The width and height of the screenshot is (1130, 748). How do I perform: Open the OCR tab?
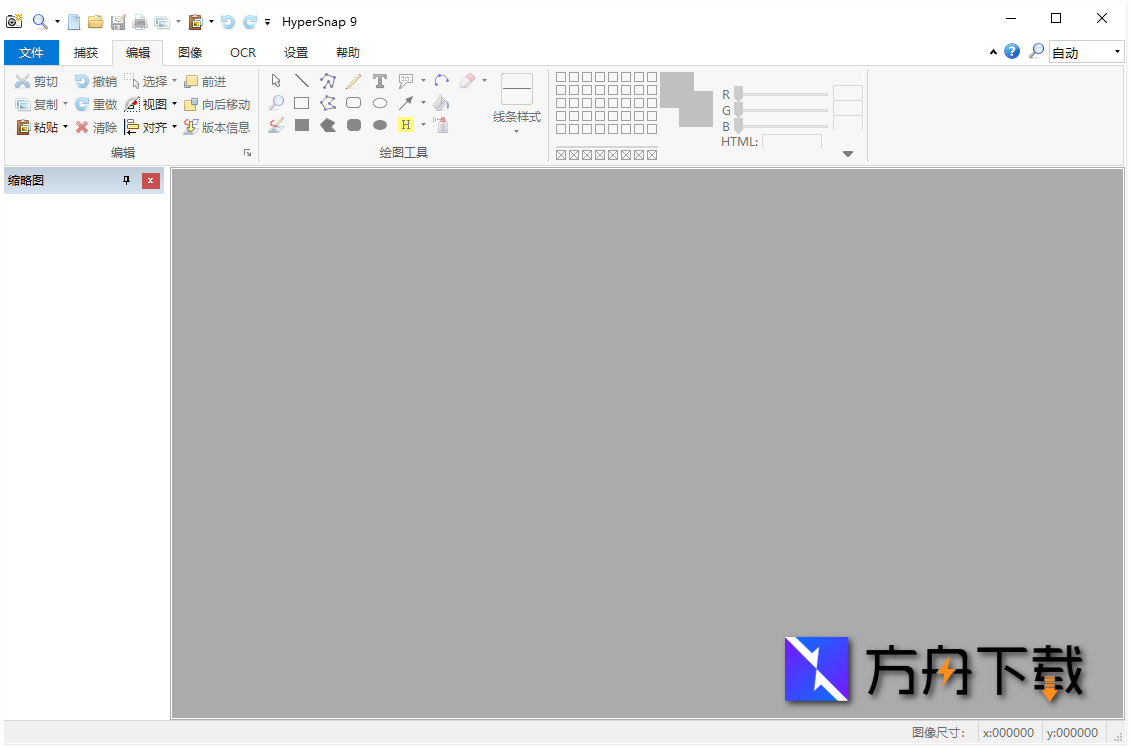(x=242, y=52)
